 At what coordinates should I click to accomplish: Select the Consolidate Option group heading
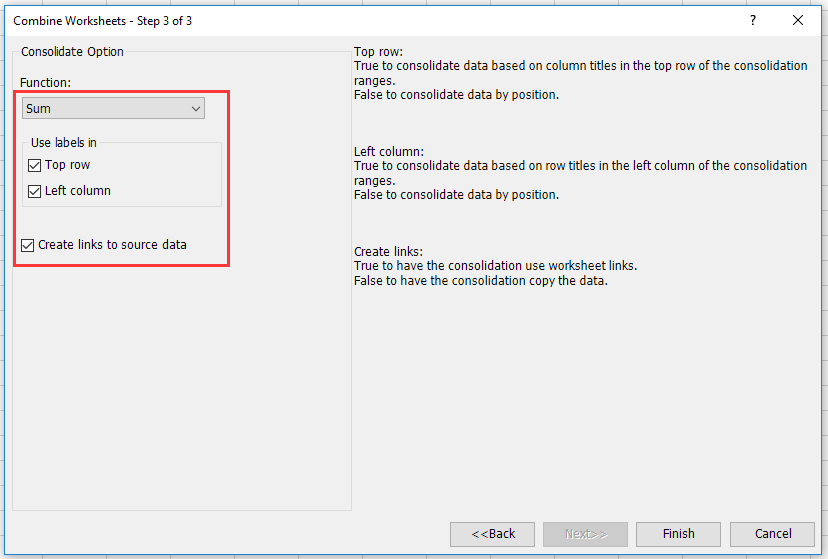(x=72, y=51)
